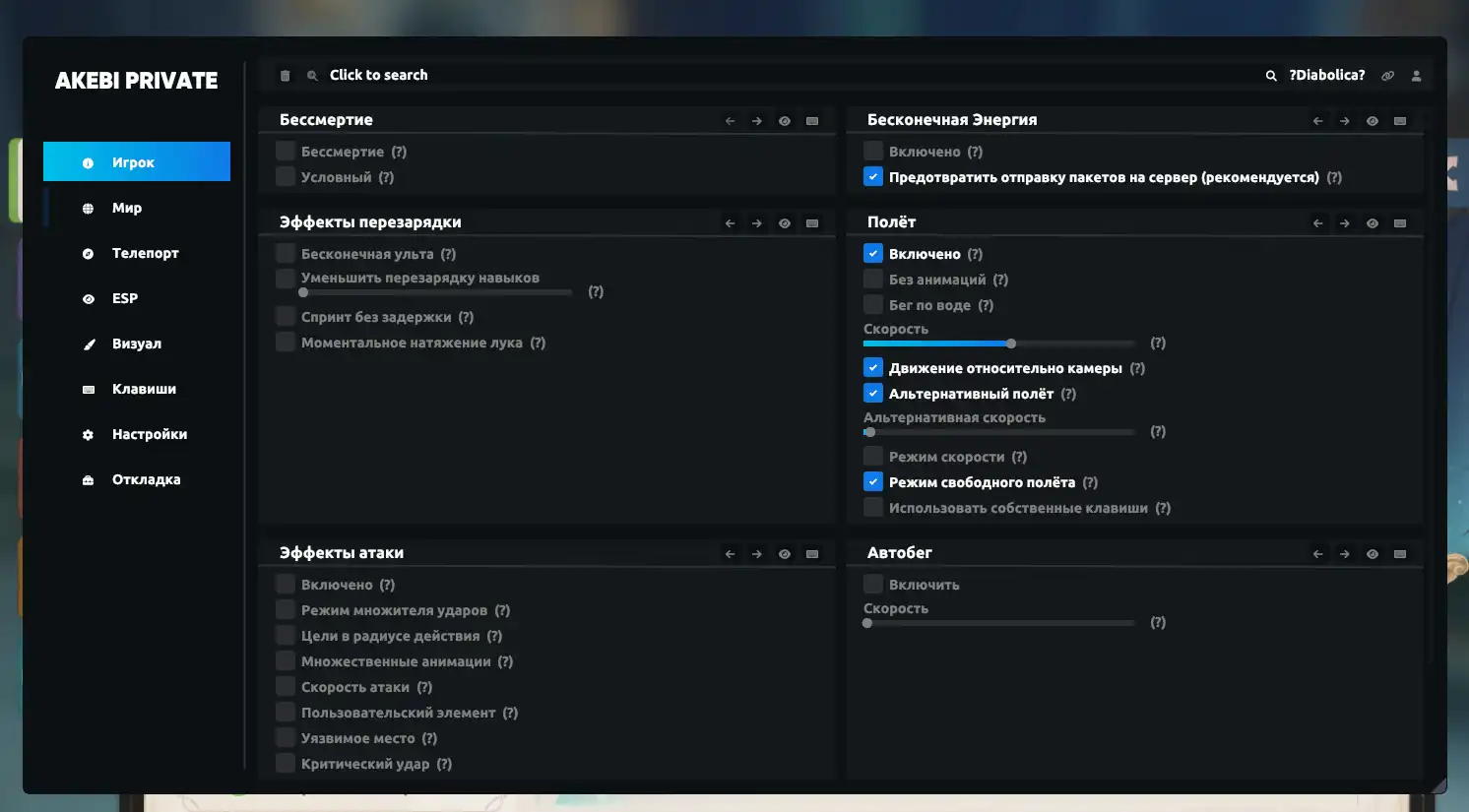Click the ?Diabolica? label in top bar
The height and width of the screenshot is (812, 1469).
click(x=1326, y=75)
